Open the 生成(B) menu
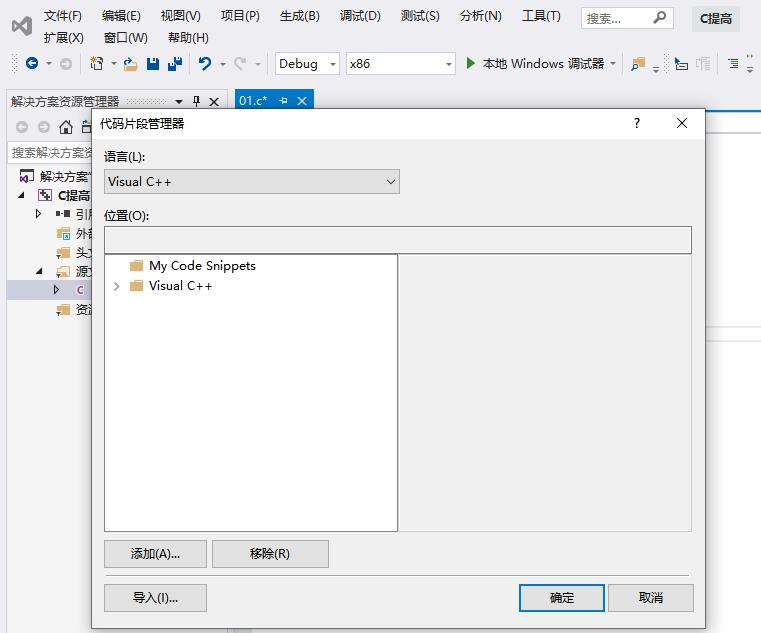Viewport: 761px width, 633px height. [x=299, y=16]
